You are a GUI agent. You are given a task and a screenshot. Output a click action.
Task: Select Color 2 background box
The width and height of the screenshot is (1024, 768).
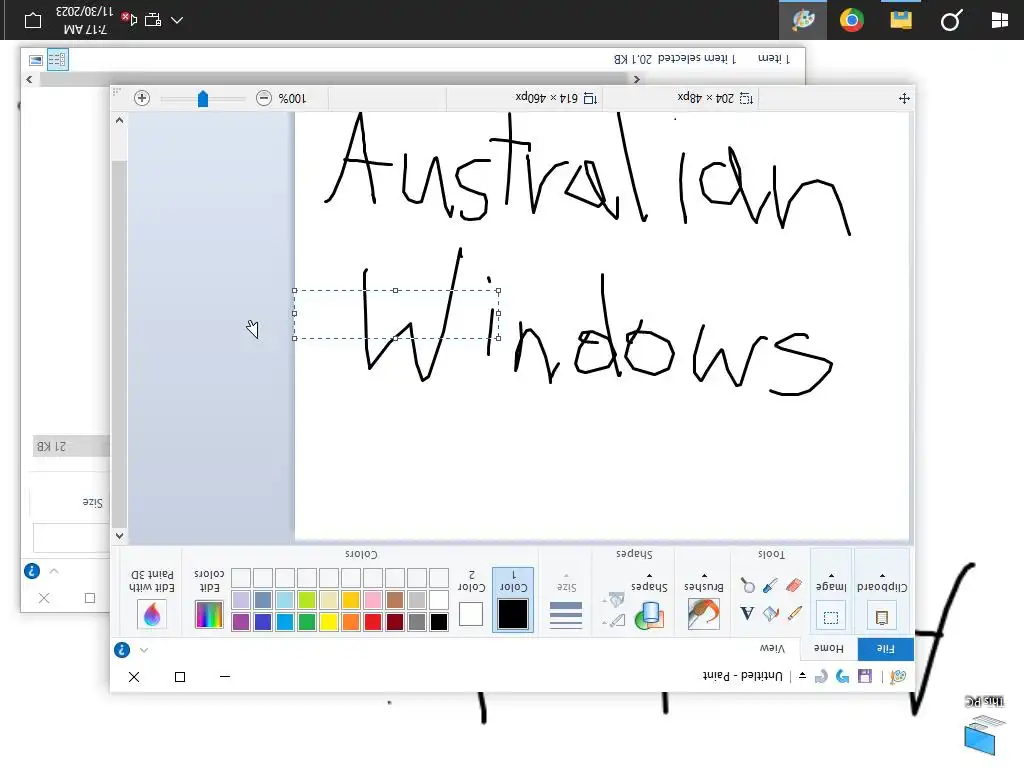(x=471, y=600)
